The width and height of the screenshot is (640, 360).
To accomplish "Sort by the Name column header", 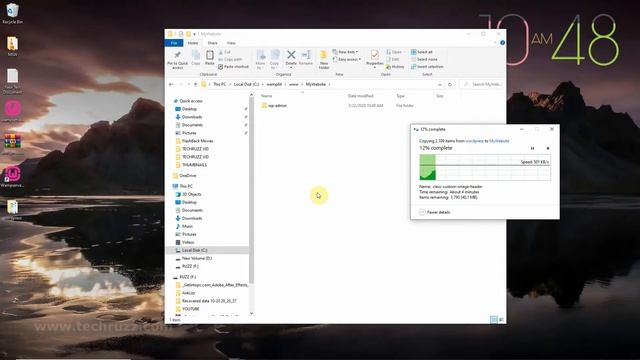I will (x=267, y=96).
